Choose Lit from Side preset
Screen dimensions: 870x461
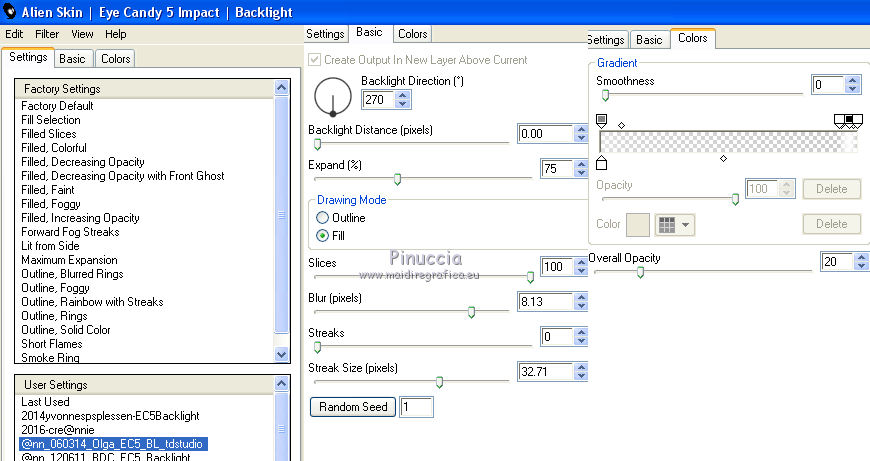50,246
